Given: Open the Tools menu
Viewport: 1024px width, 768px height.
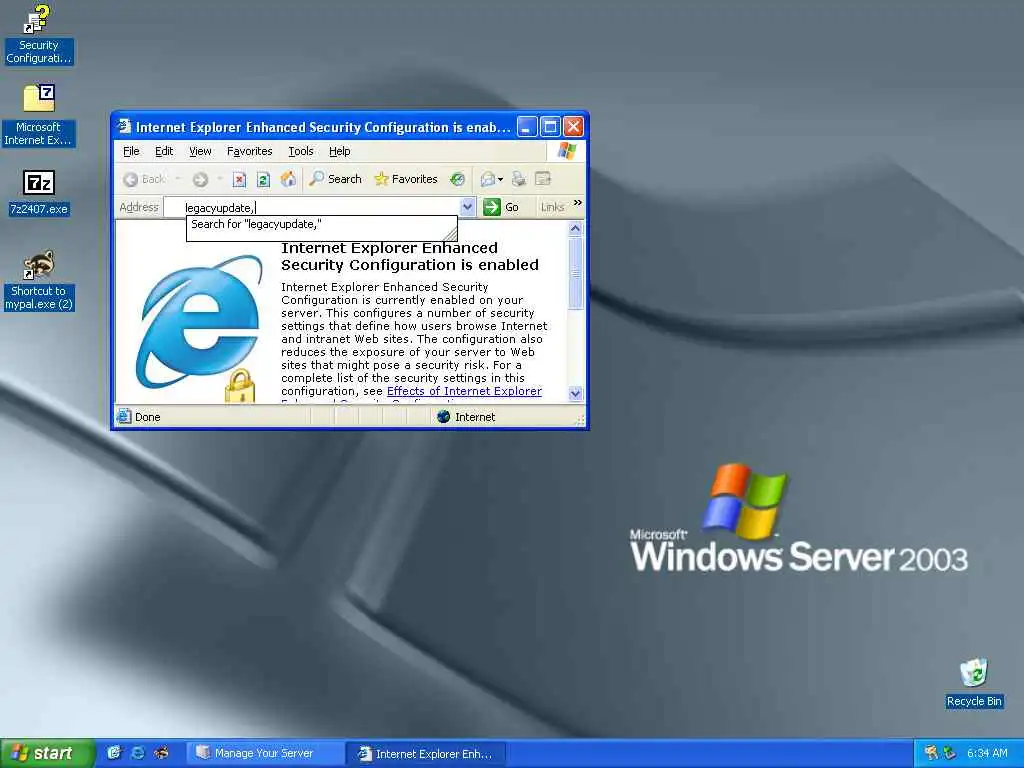Looking at the screenshot, I should tap(301, 152).
